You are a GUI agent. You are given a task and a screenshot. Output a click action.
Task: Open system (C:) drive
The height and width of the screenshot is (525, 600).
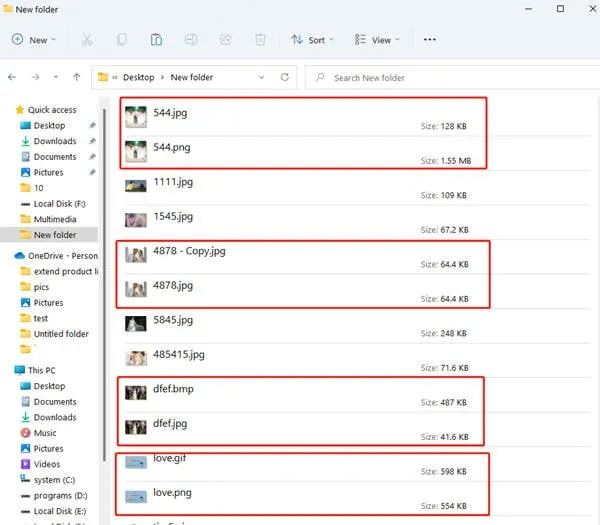[x=54, y=480]
